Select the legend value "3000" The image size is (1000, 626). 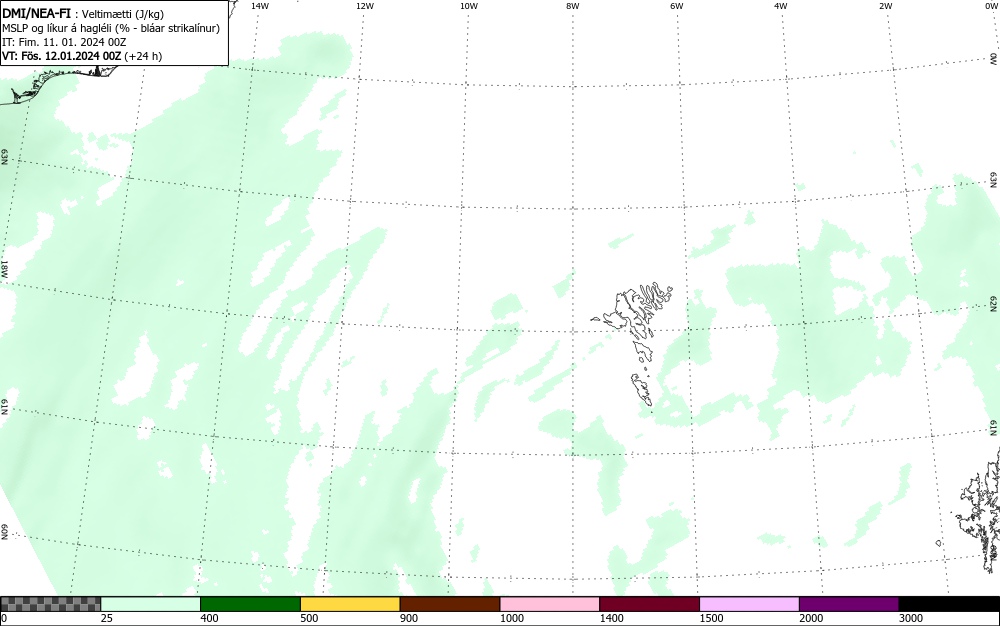click(x=911, y=618)
